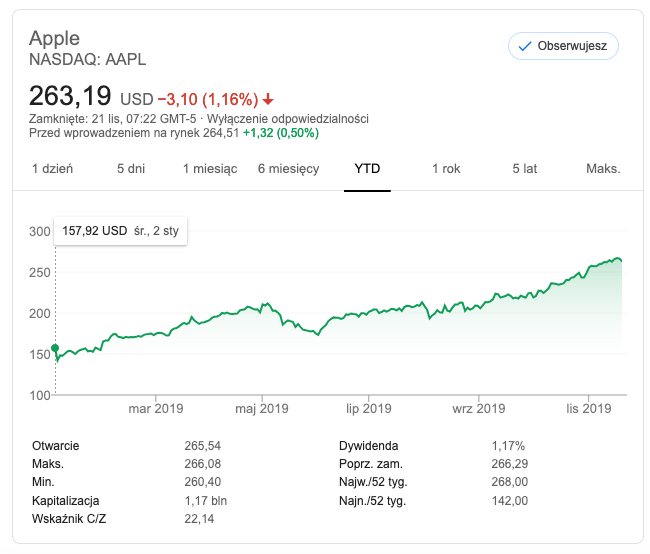The width and height of the screenshot is (650, 554).
Task: Click the 52-week low value 142,00
Action: pyautogui.click(x=510, y=501)
